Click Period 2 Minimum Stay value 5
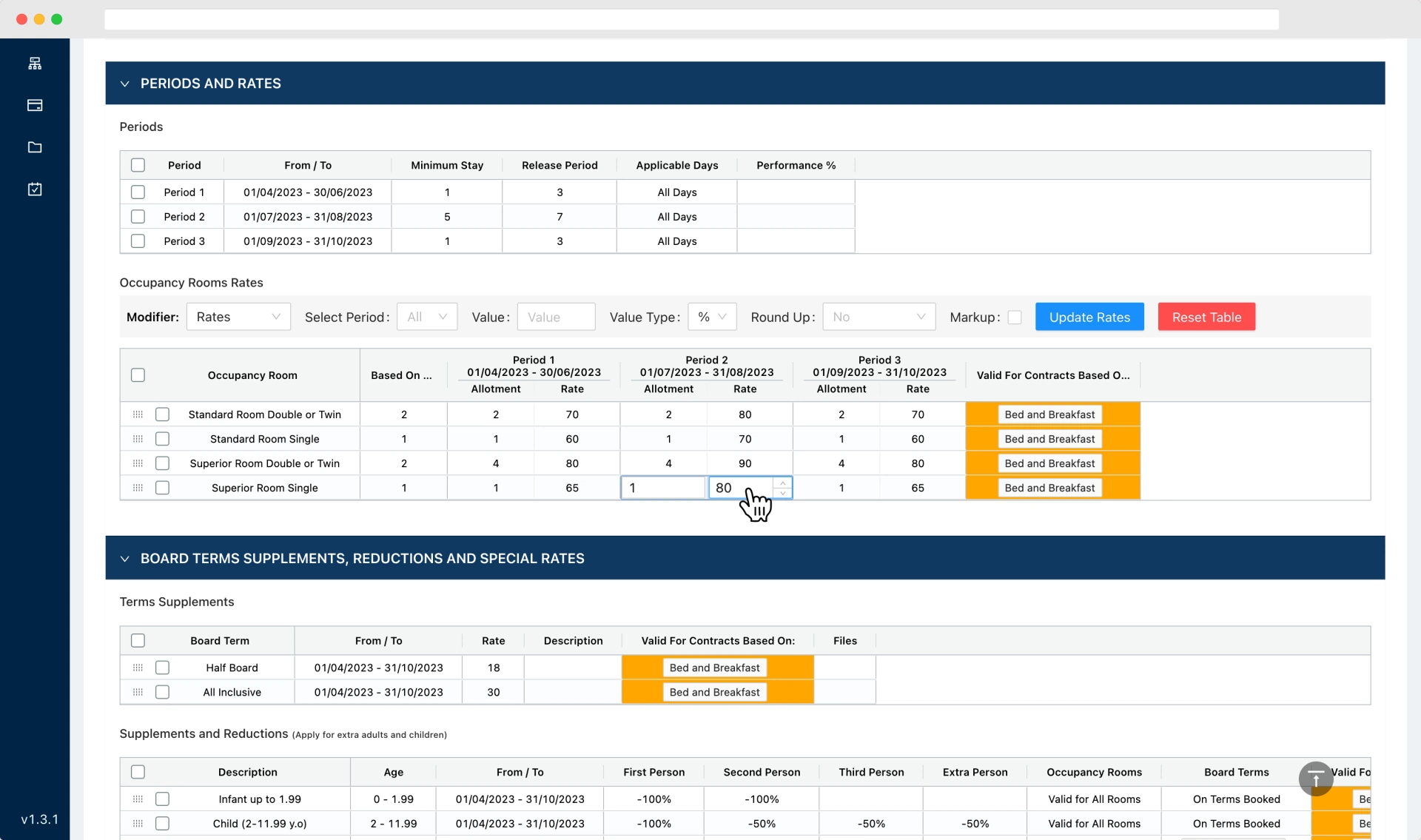This screenshot has width=1421, height=840. [447, 217]
